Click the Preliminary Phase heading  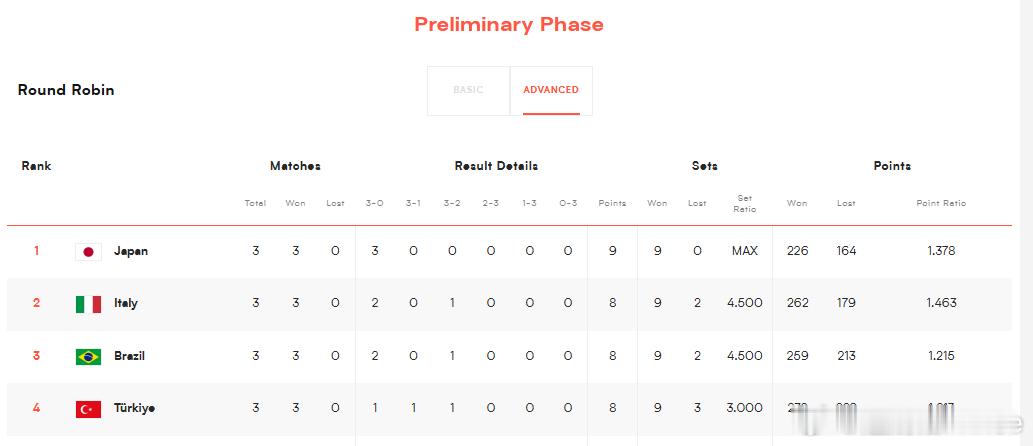(x=509, y=24)
